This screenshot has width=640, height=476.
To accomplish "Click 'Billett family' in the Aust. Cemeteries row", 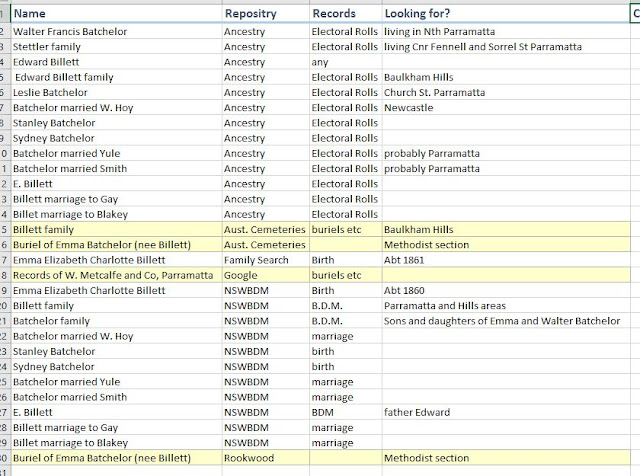I will [116, 229].
